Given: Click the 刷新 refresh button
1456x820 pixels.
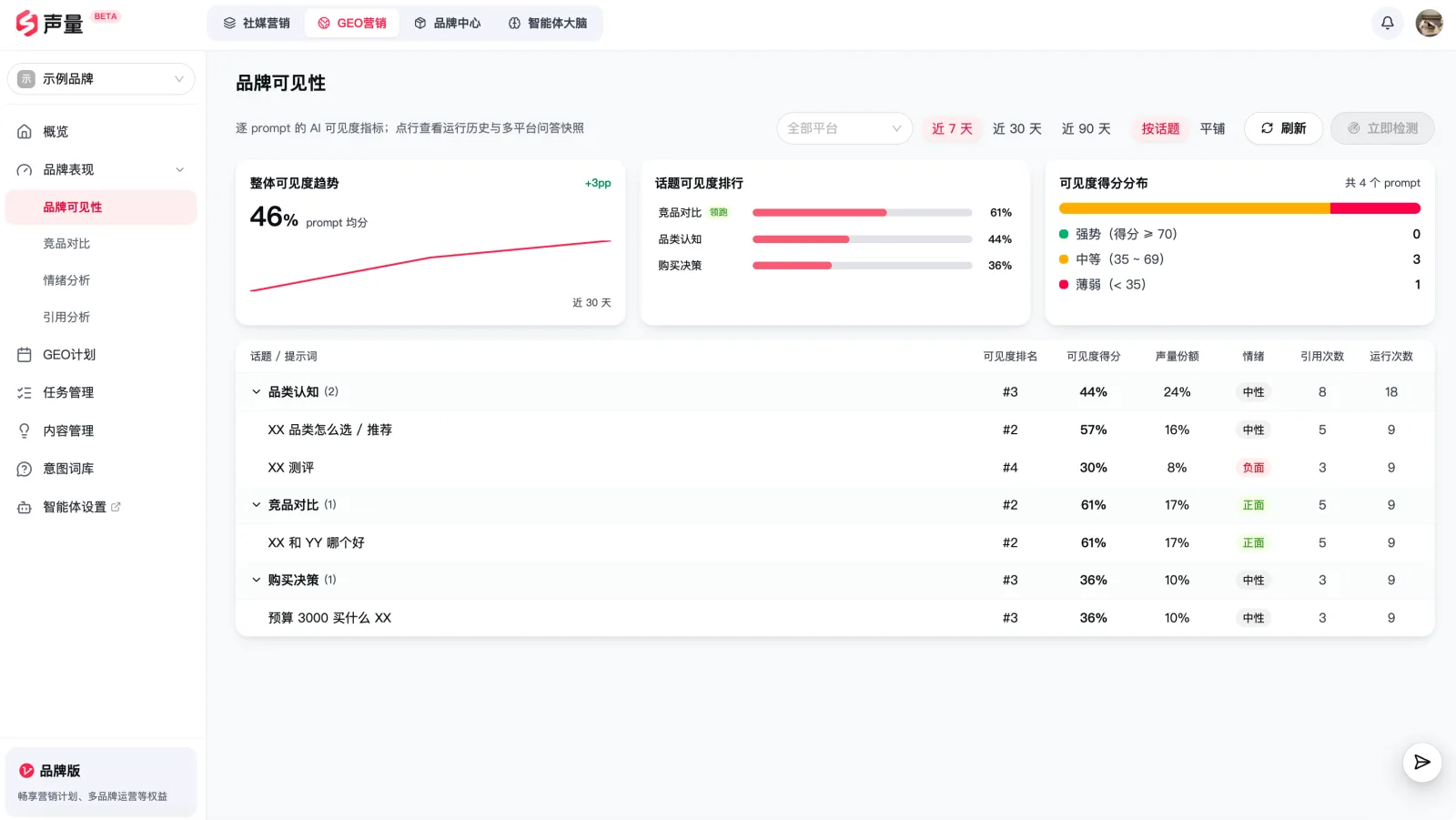Looking at the screenshot, I should click(1283, 128).
